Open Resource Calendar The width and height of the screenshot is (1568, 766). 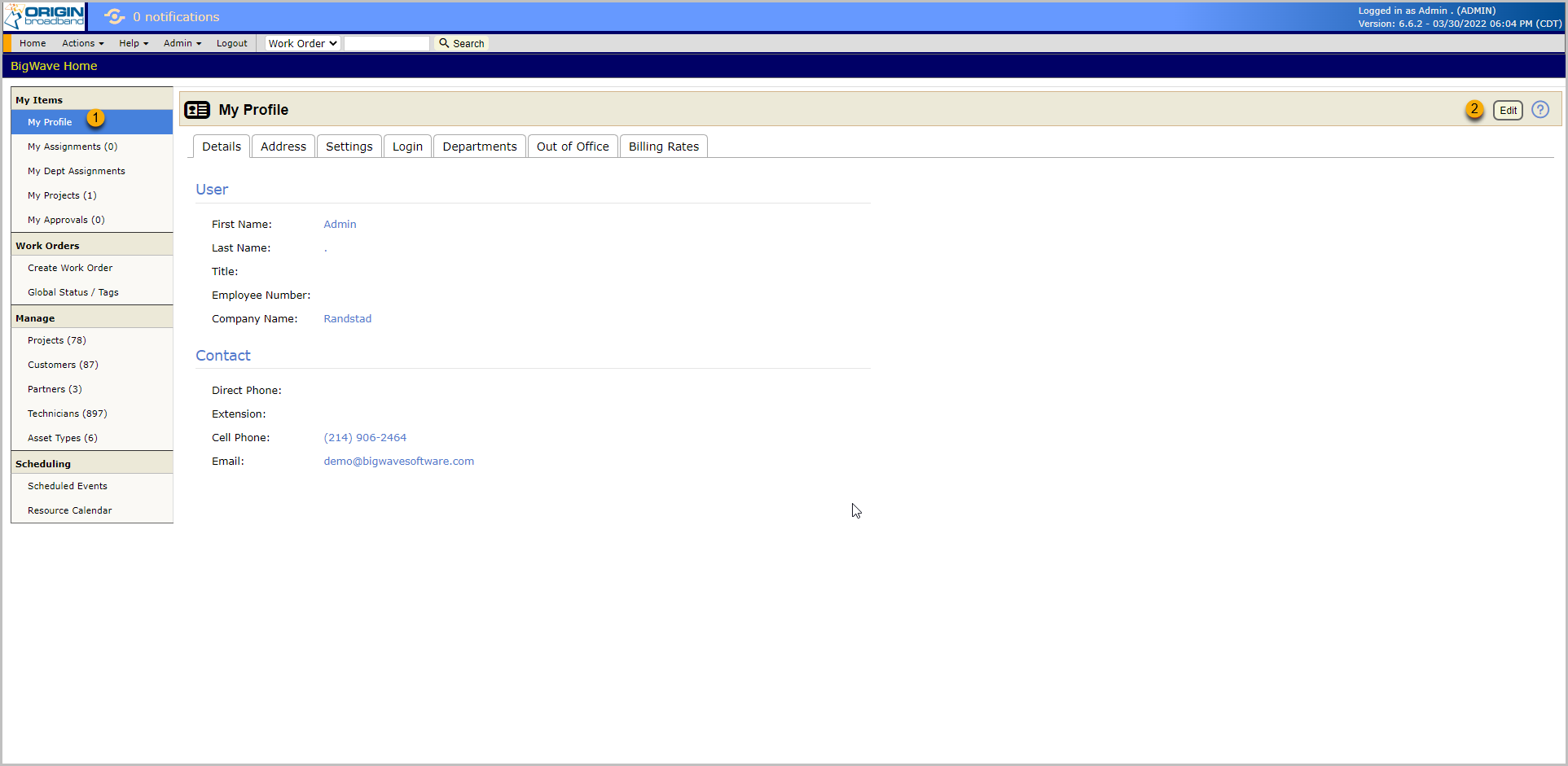pyautogui.click(x=92, y=510)
